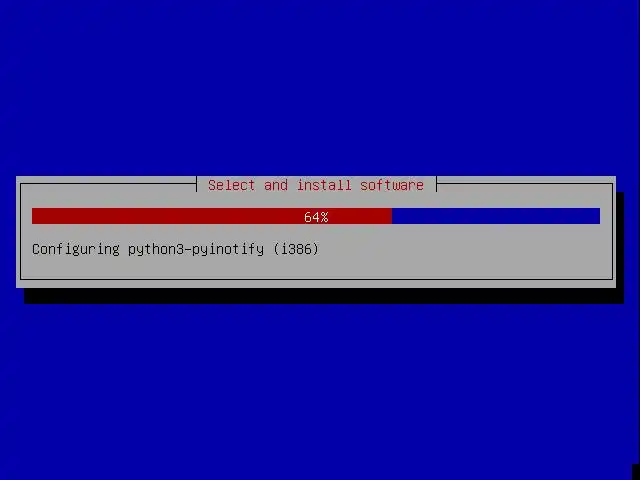Click the "Select and install software" dialog title

316,185
